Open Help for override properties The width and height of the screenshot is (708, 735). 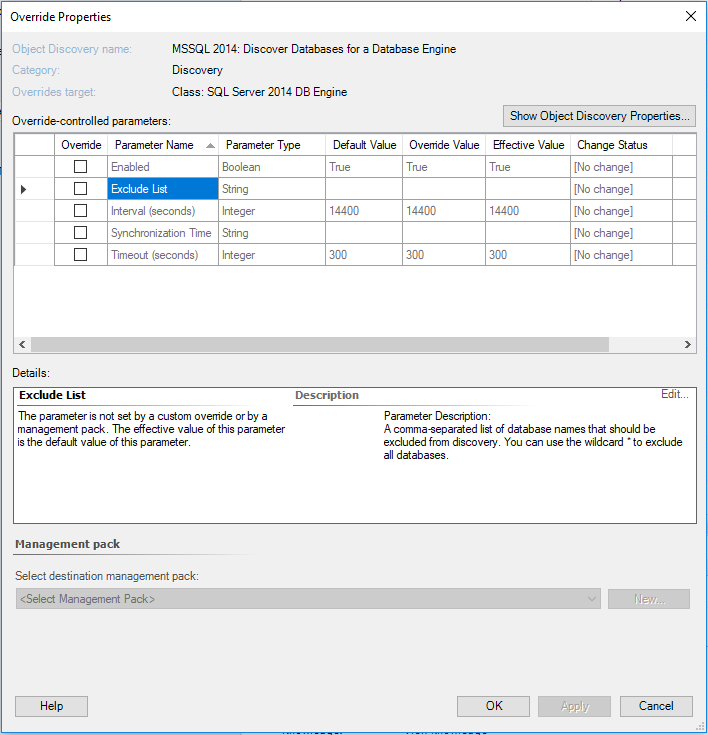[x=51, y=706]
